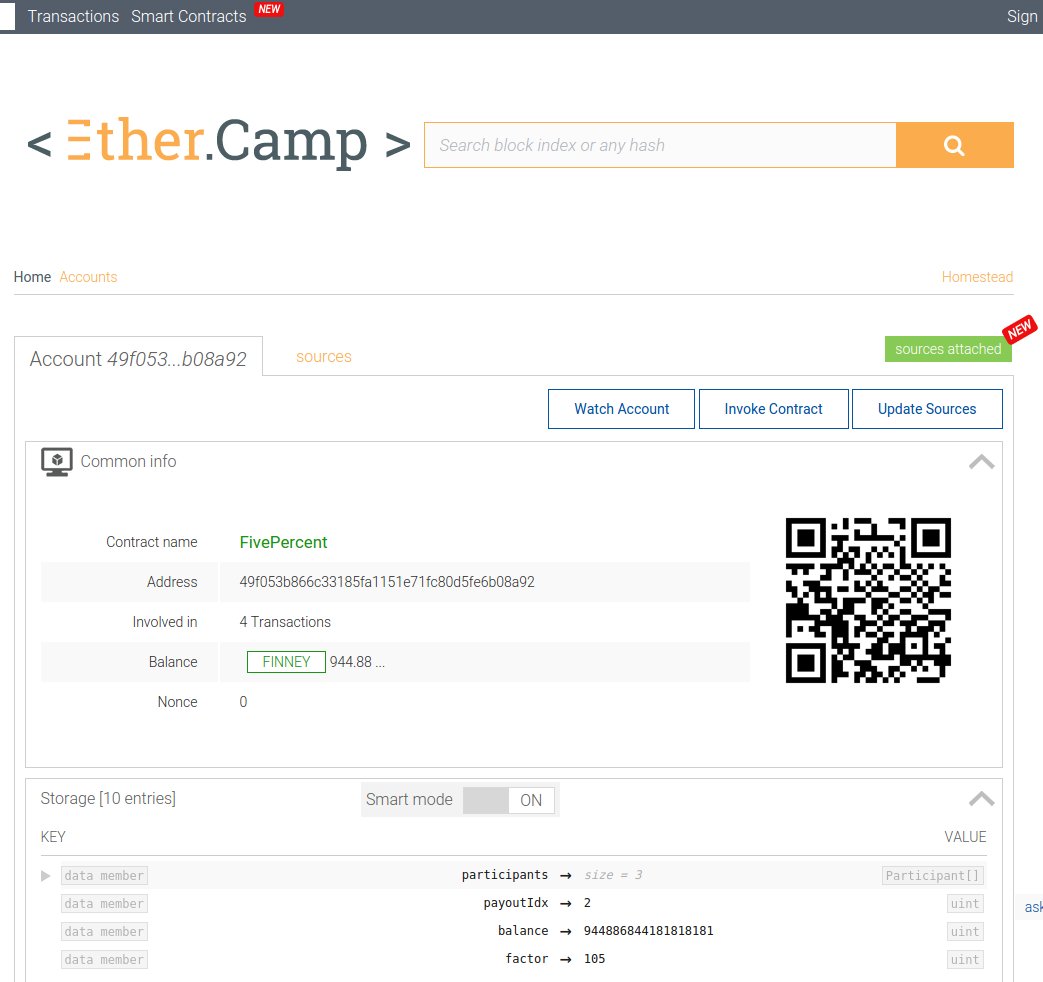Open the 4 Transactions link

285,622
